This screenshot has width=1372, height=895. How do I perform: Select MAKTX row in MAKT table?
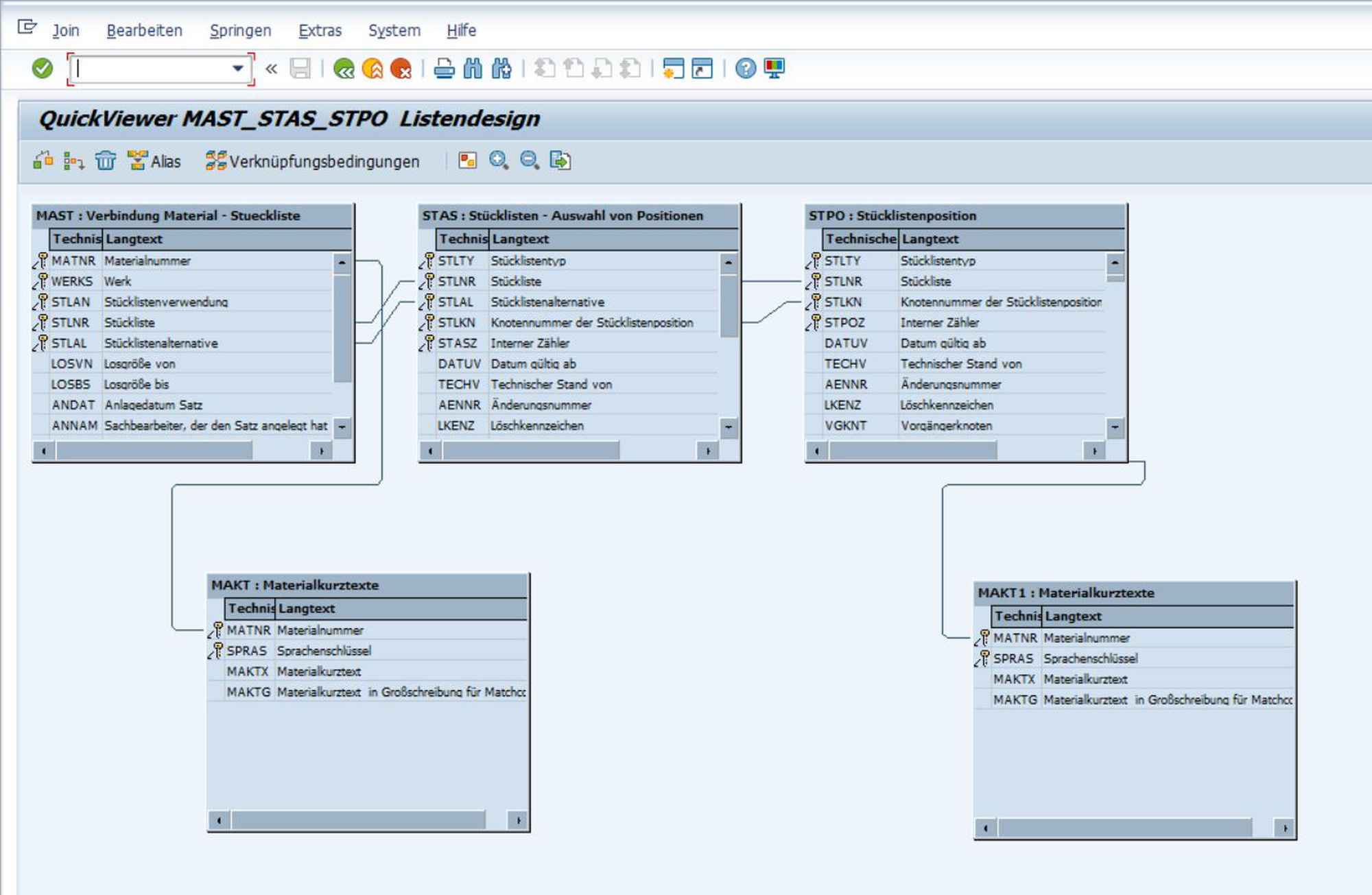(368, 671)
